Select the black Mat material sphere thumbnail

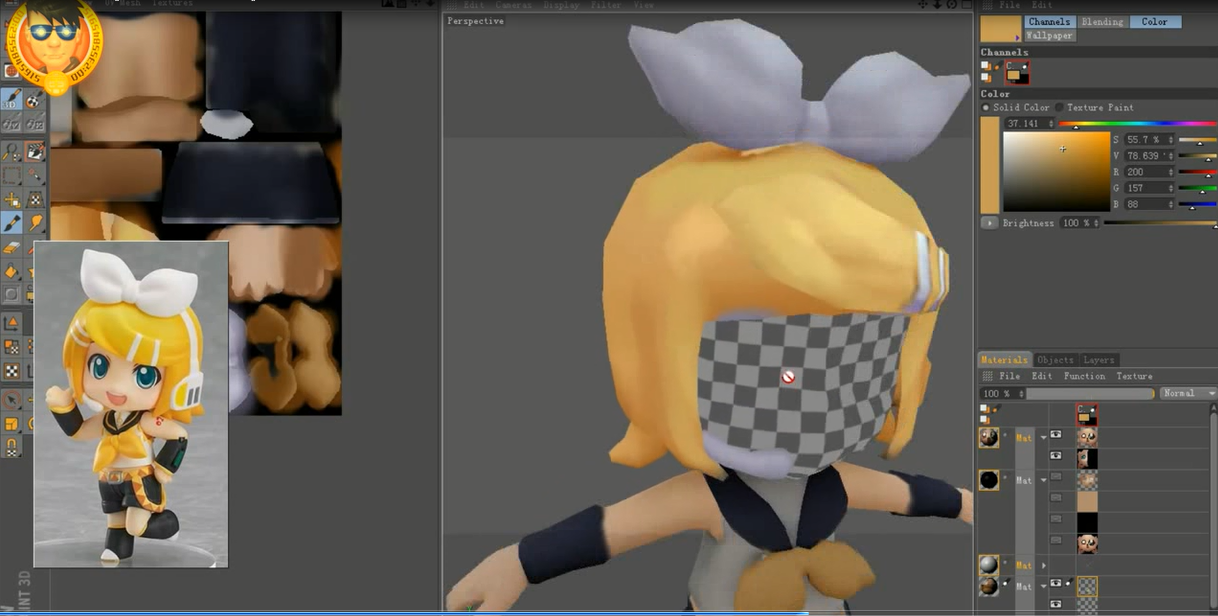989,480
